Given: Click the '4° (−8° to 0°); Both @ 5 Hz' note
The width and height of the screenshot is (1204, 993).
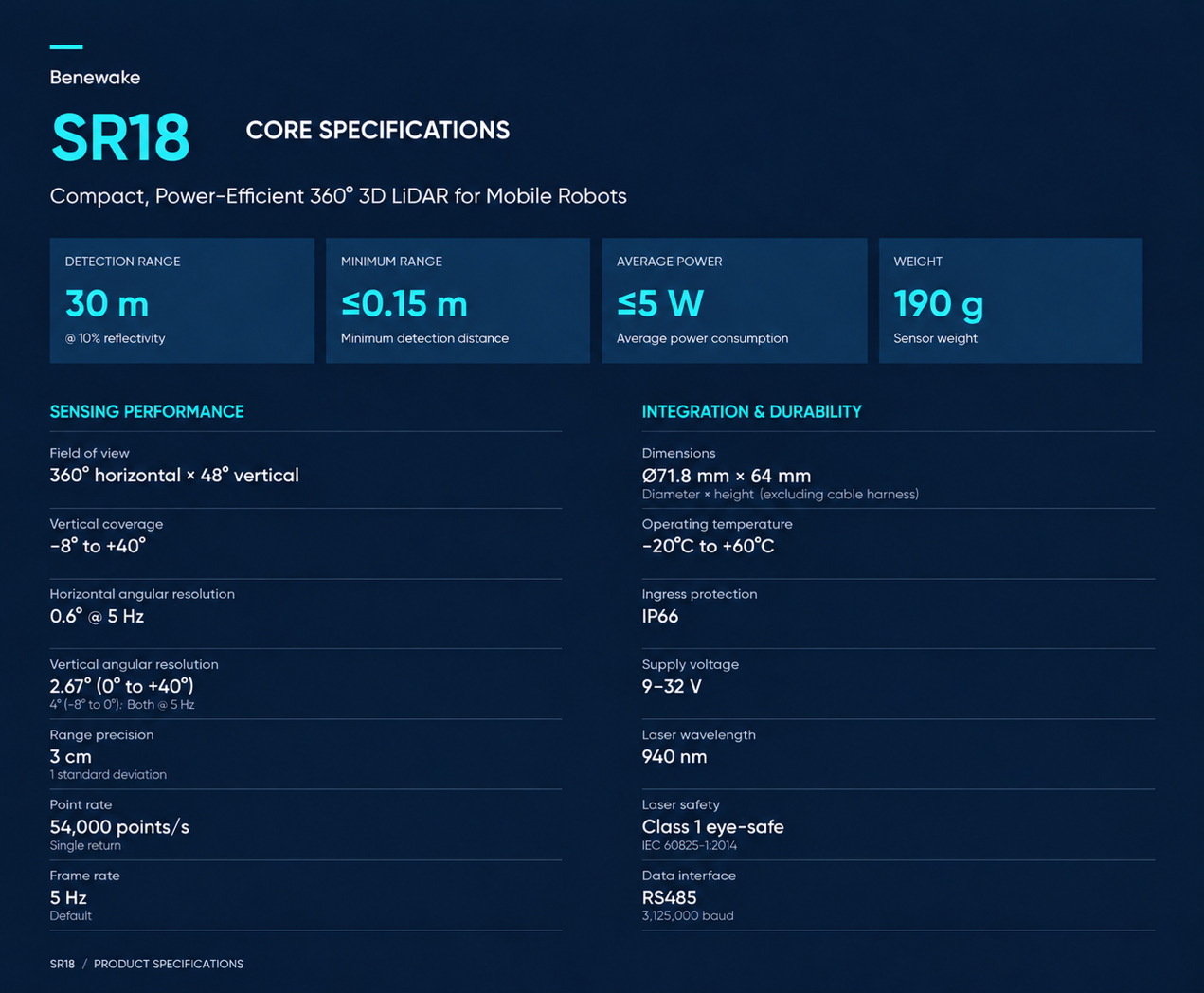Looking at the screenshot, I should click(x=122, y=705).
